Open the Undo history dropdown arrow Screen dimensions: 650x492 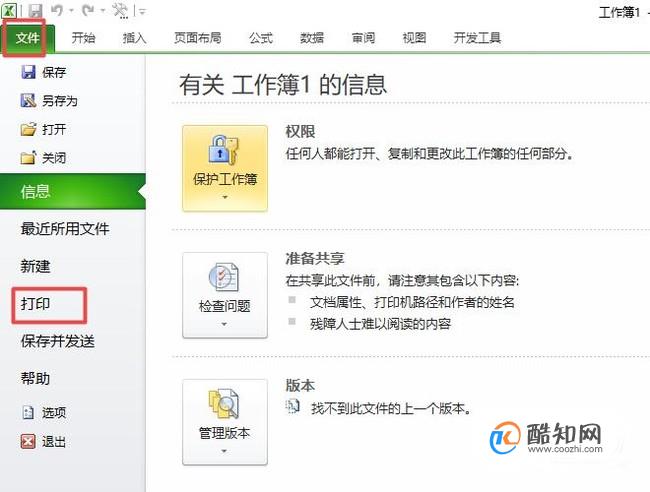(71, 11)
